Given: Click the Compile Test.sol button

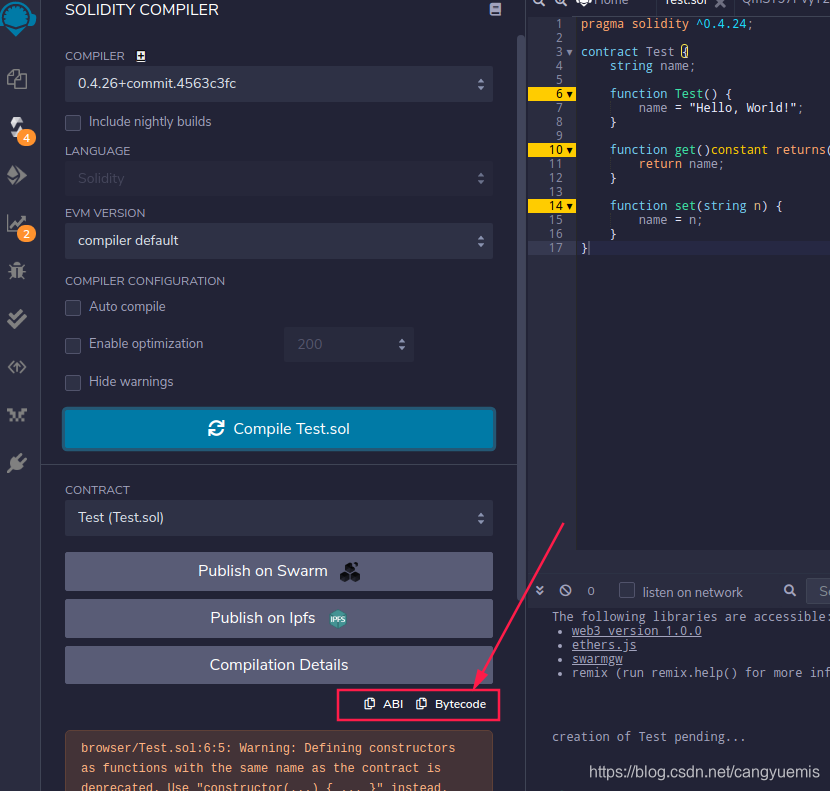Looking at the screenshot, I should pyautogui.click(x=278, y=427).
